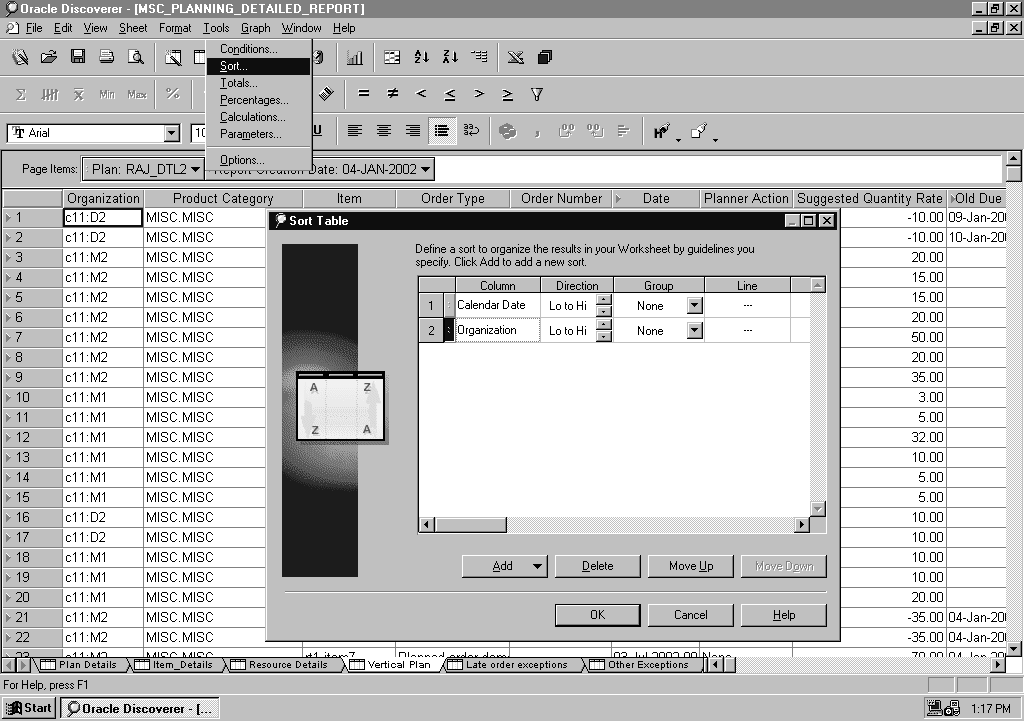
Task: Click OK in the Sort Table dialog
Action: tap(598, 615)
